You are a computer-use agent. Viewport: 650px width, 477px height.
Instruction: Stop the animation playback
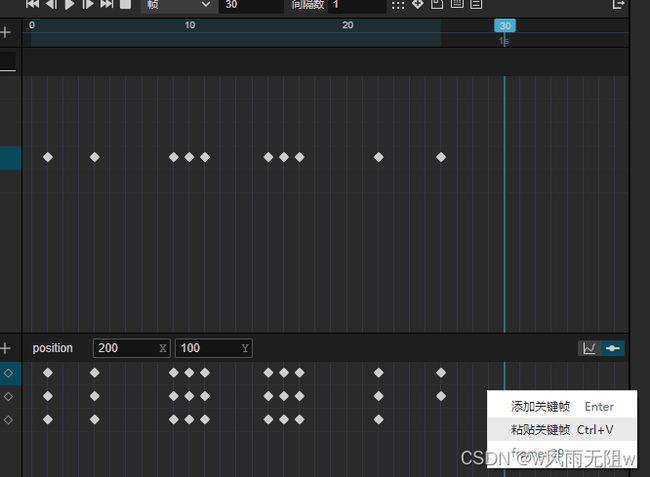pos(125,4)
